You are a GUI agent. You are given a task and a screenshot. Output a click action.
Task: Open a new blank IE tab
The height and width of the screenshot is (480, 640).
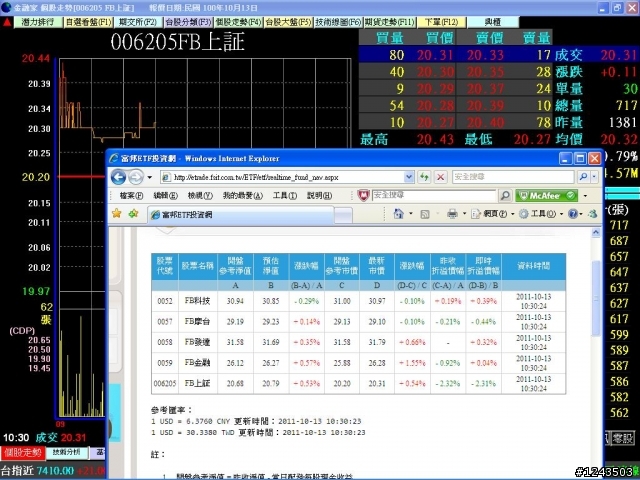(343, 215)
